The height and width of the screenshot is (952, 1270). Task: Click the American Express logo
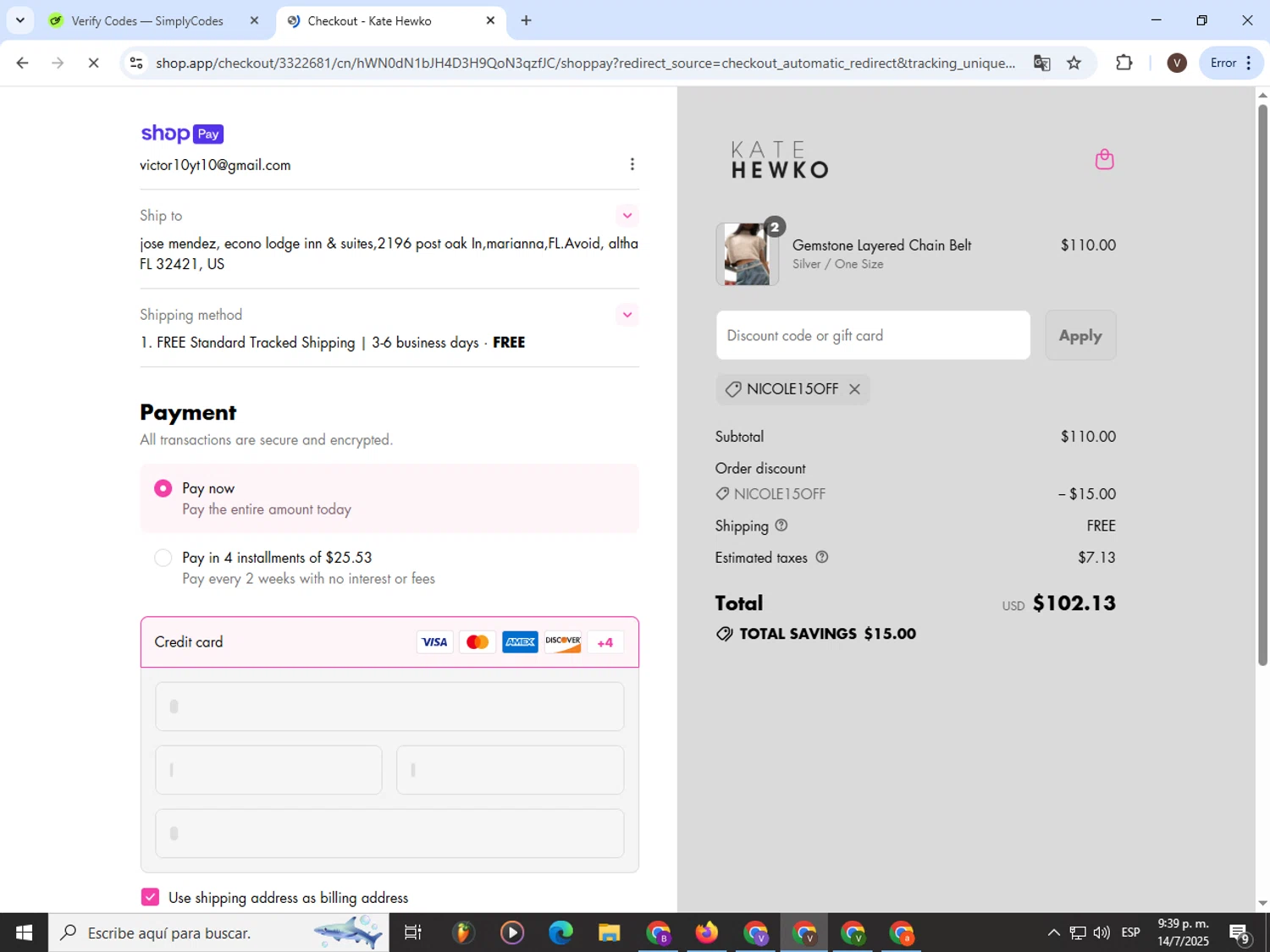(x=520, y=642)
